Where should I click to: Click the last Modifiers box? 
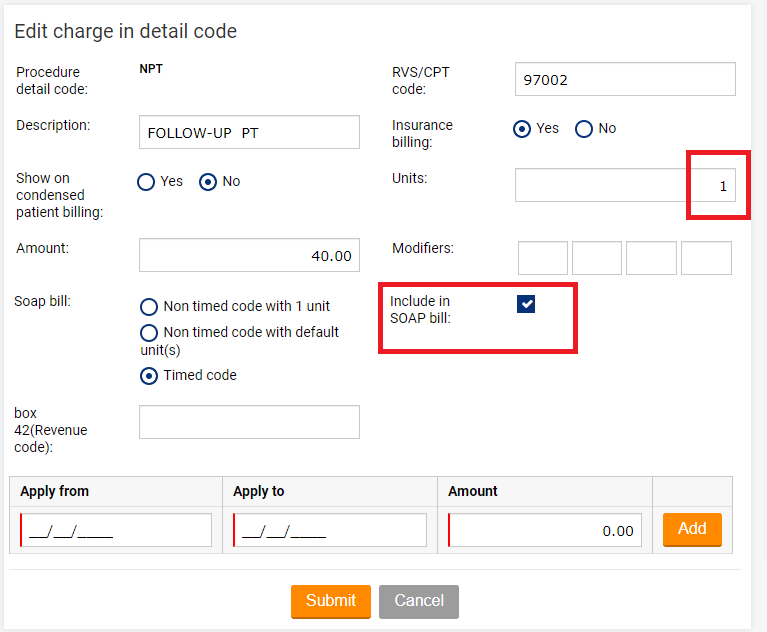click(706, 258)
